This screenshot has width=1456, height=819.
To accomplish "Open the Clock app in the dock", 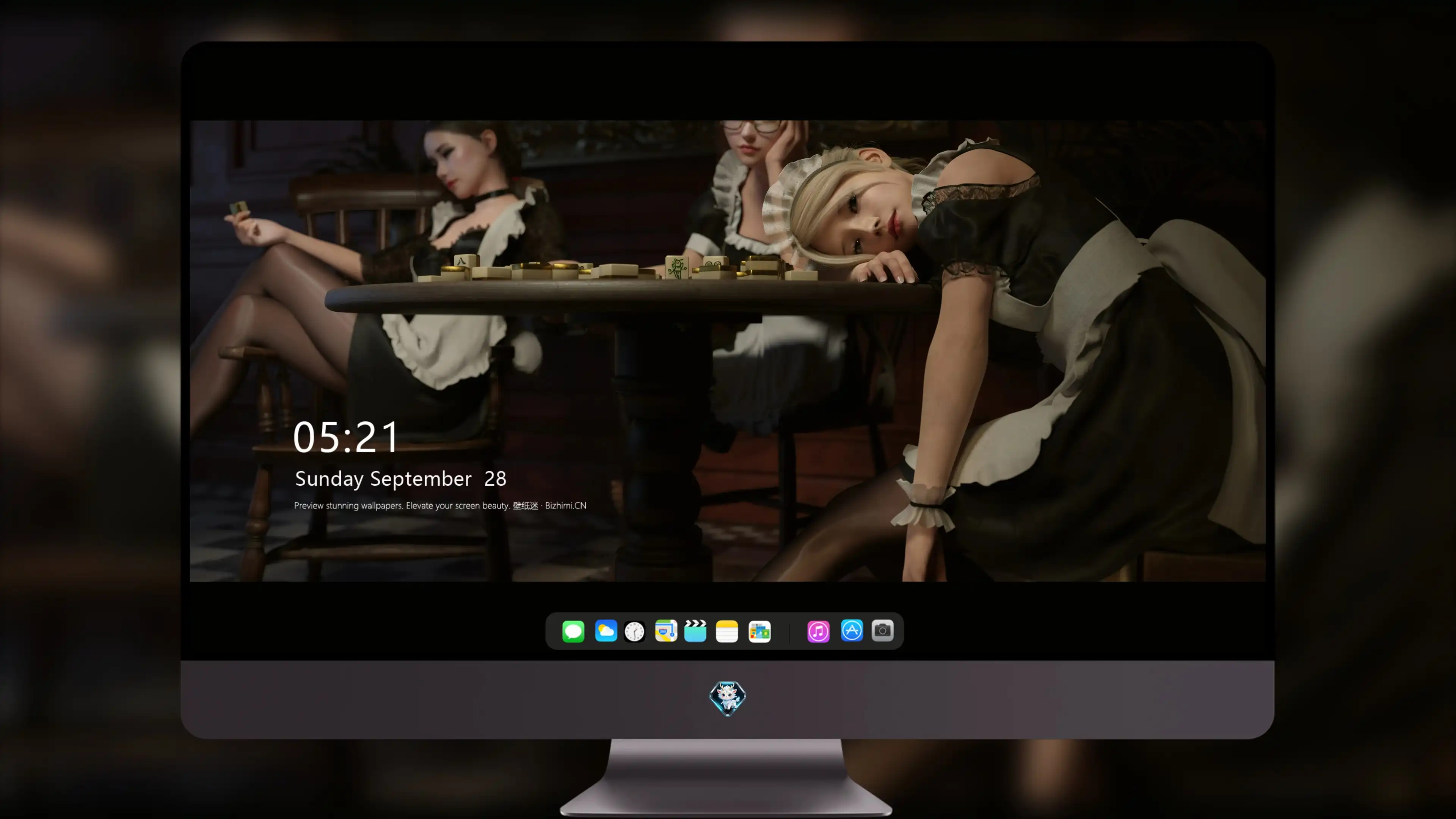I will 634,631.
